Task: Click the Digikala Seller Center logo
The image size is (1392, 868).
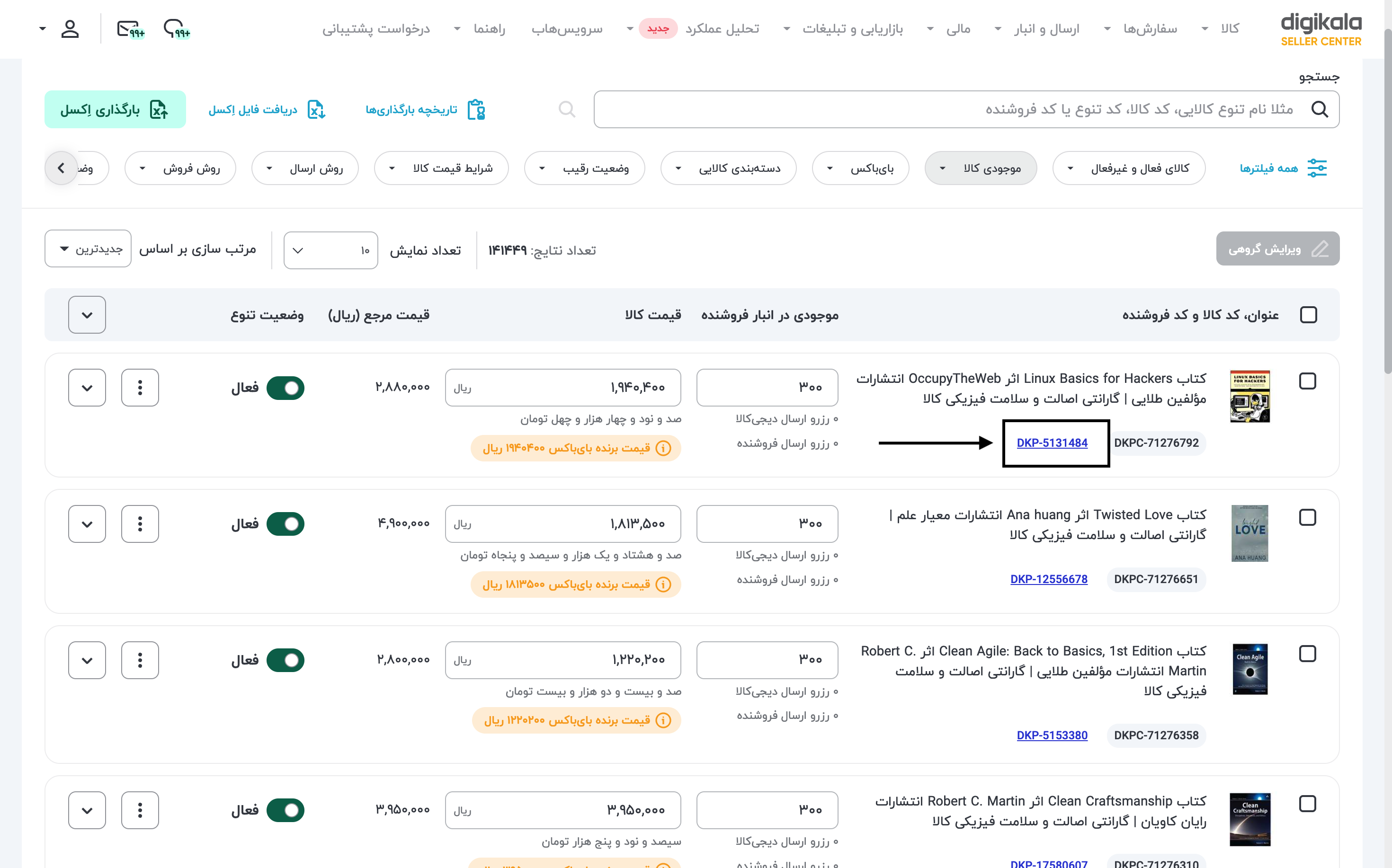Action: point(1321,30)
